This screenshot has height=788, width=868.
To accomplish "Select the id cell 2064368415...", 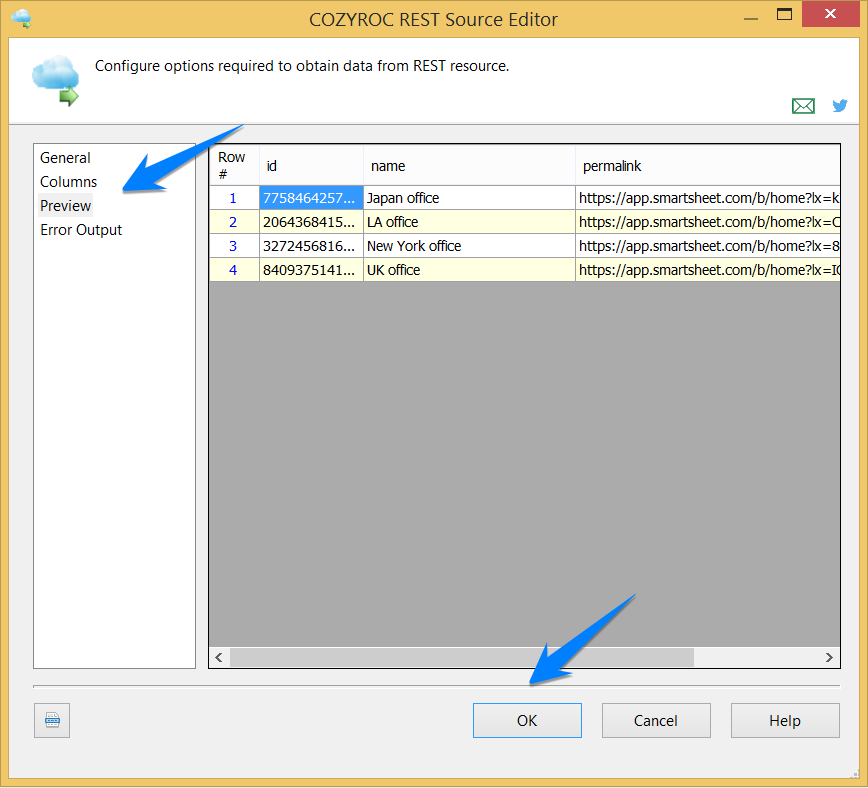I will [311, 222].
